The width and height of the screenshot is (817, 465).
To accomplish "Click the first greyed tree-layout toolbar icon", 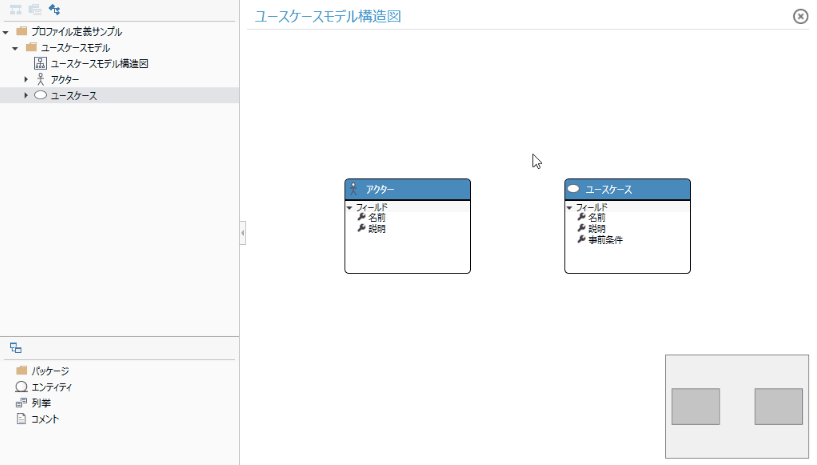I will 15,9.
